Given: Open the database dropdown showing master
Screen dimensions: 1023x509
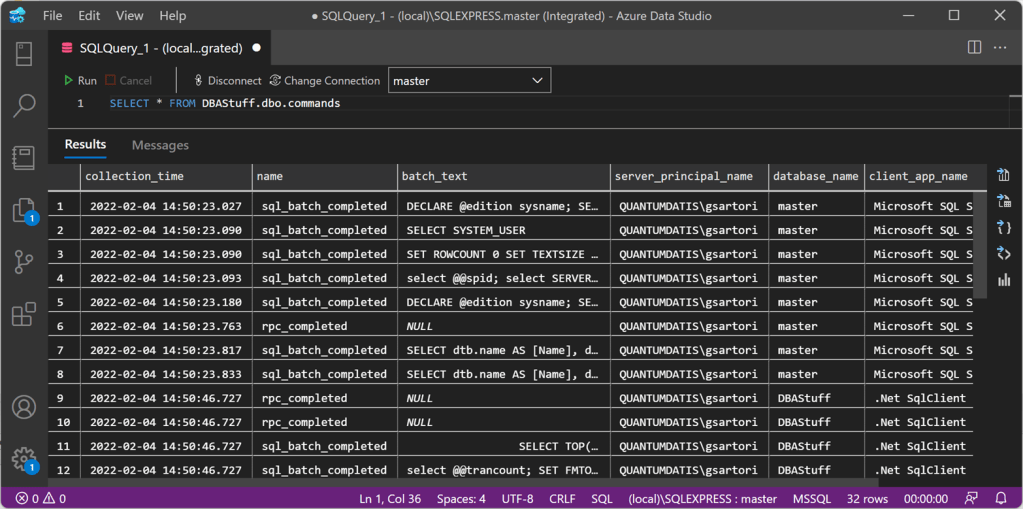Looking at the screenshot, I should coord(469,81).
